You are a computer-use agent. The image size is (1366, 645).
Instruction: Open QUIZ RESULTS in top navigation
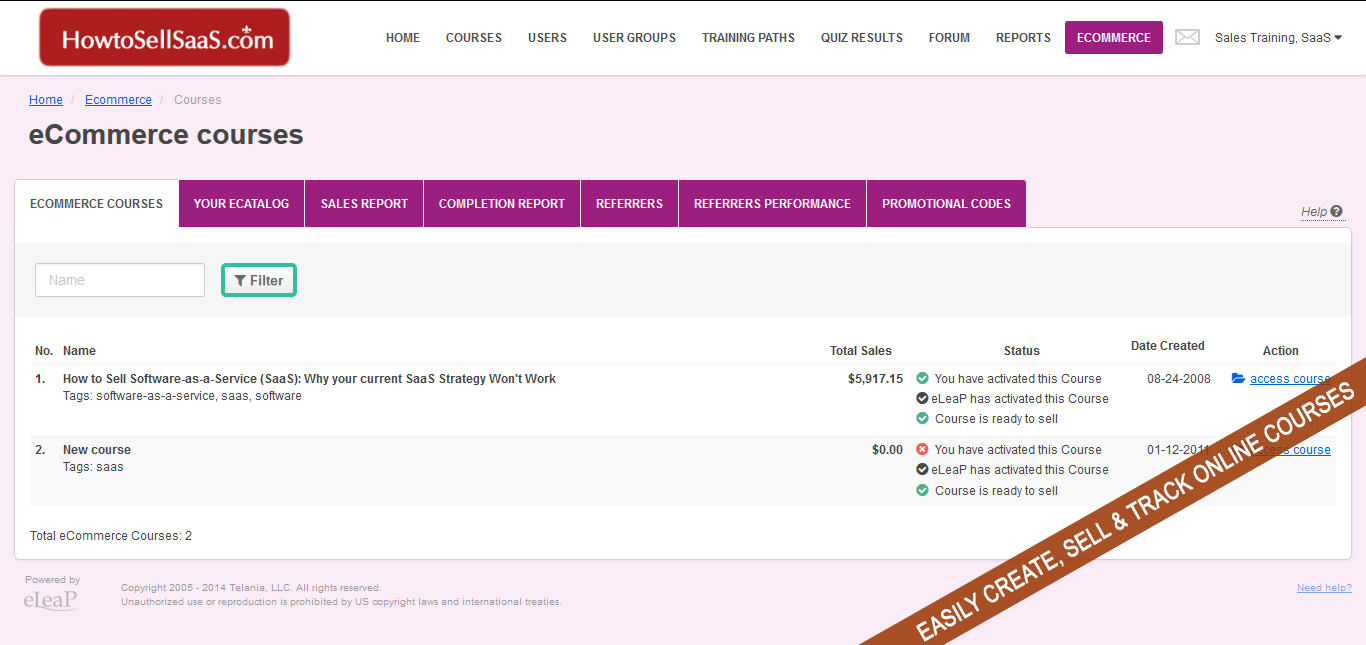click(862, 38)
